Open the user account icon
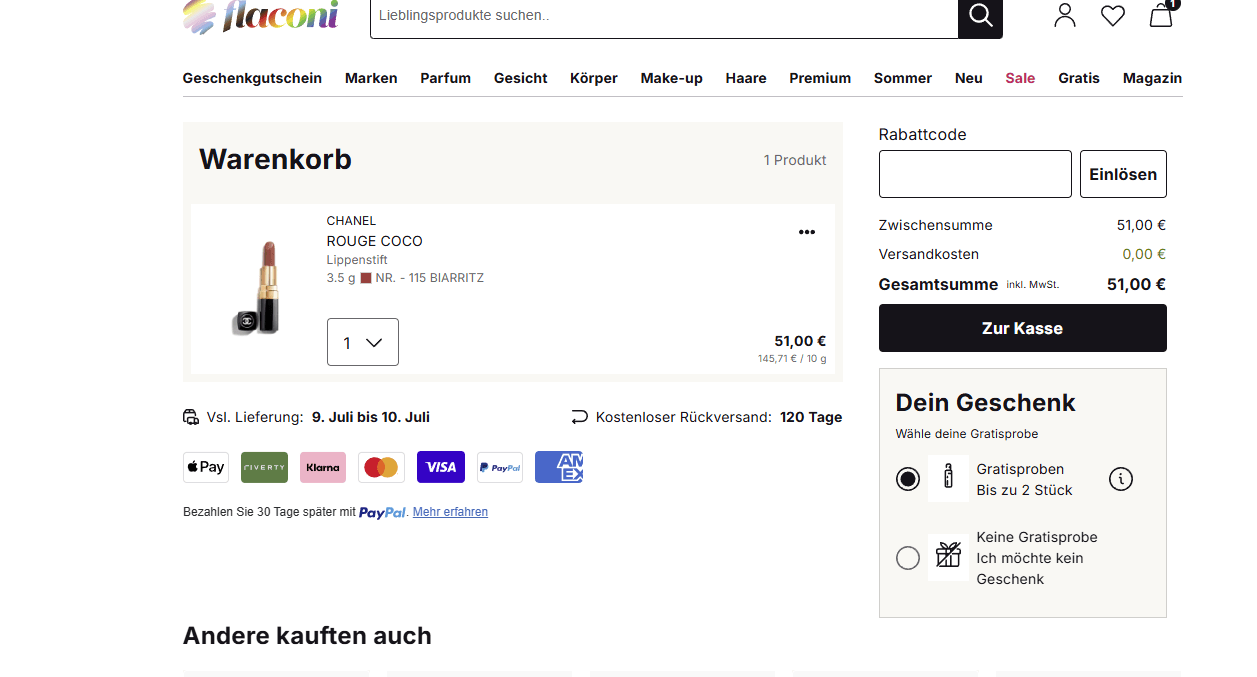1257x677 pixels. (1065, 15)
